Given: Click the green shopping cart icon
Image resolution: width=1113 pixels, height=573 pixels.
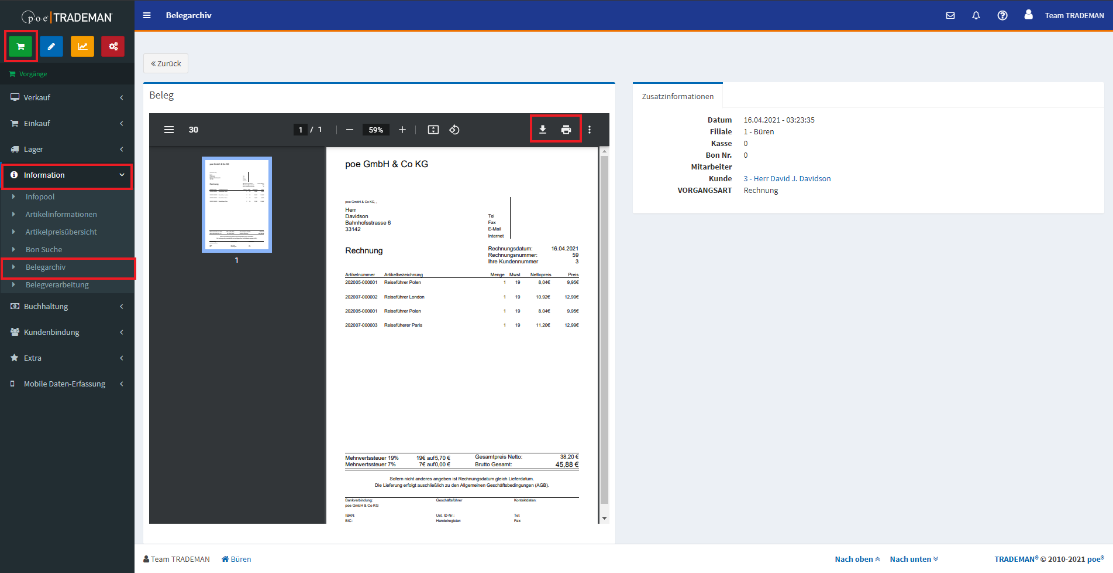Looking at the screenshot, I should tap(21, 46).
